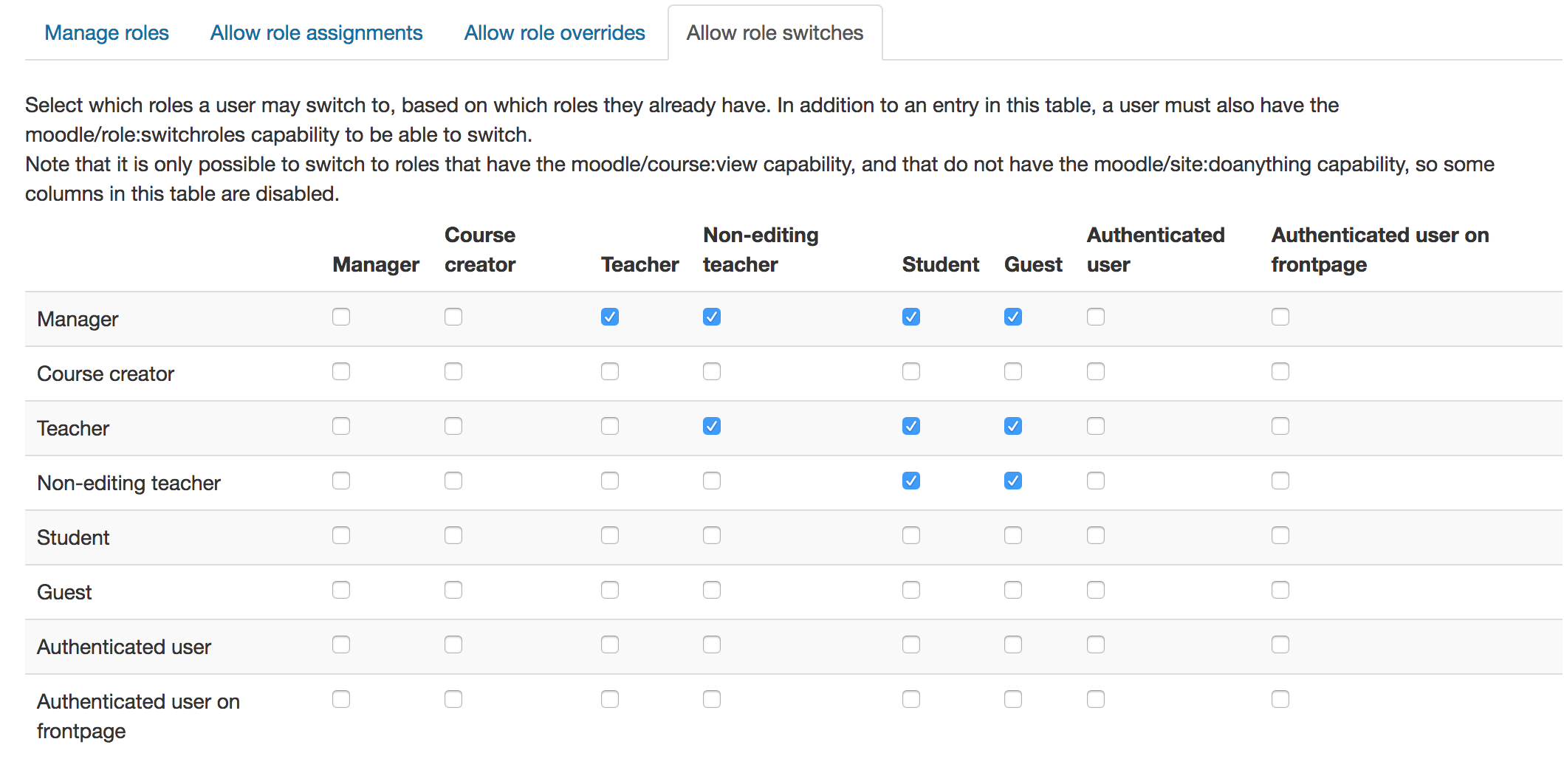
Task: Uncheck Manager row Teacher column checkbox
Action: [x=610, y=317]
